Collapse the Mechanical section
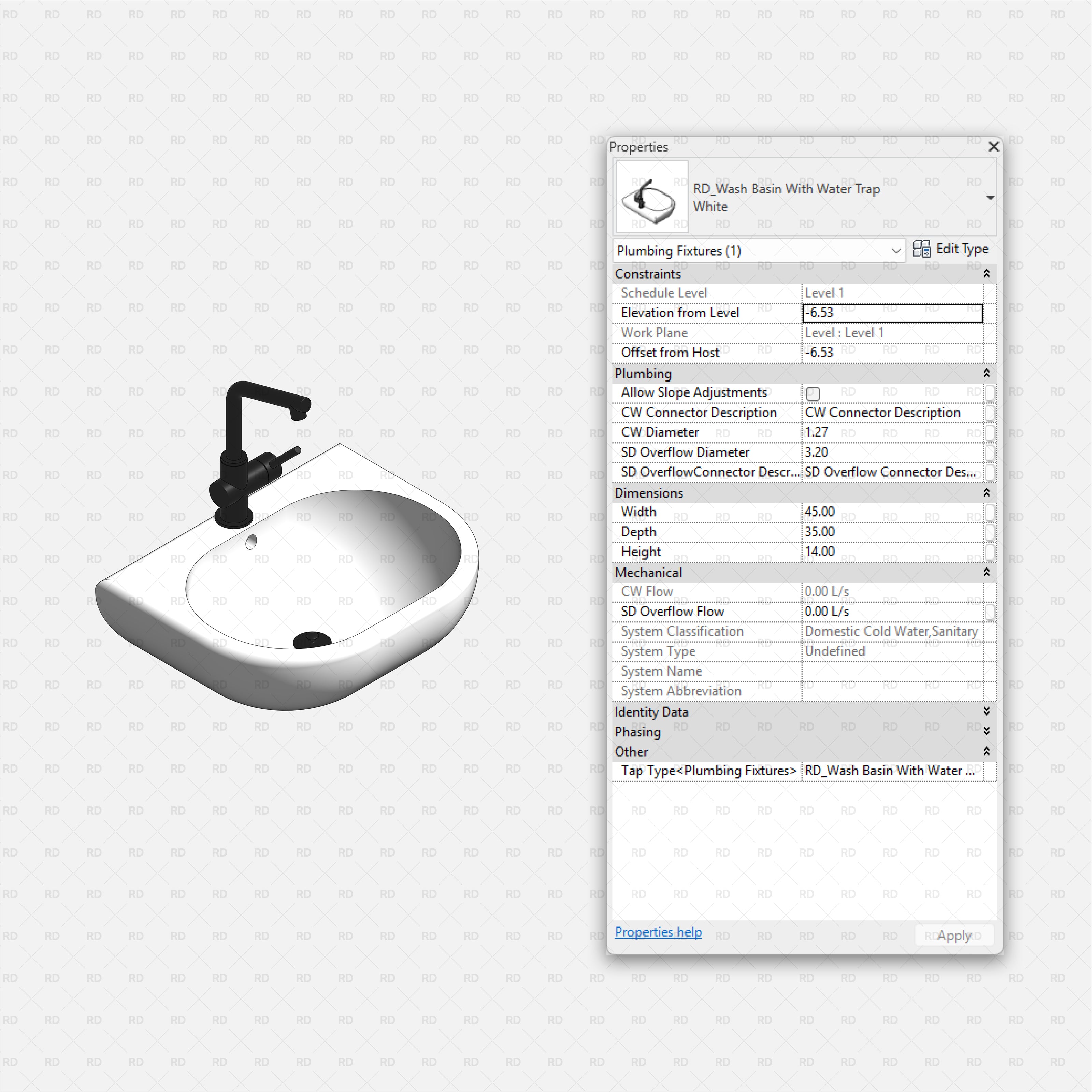Image resolution: width=1092 pixels, height=1092 pixels. click(986, 572)
